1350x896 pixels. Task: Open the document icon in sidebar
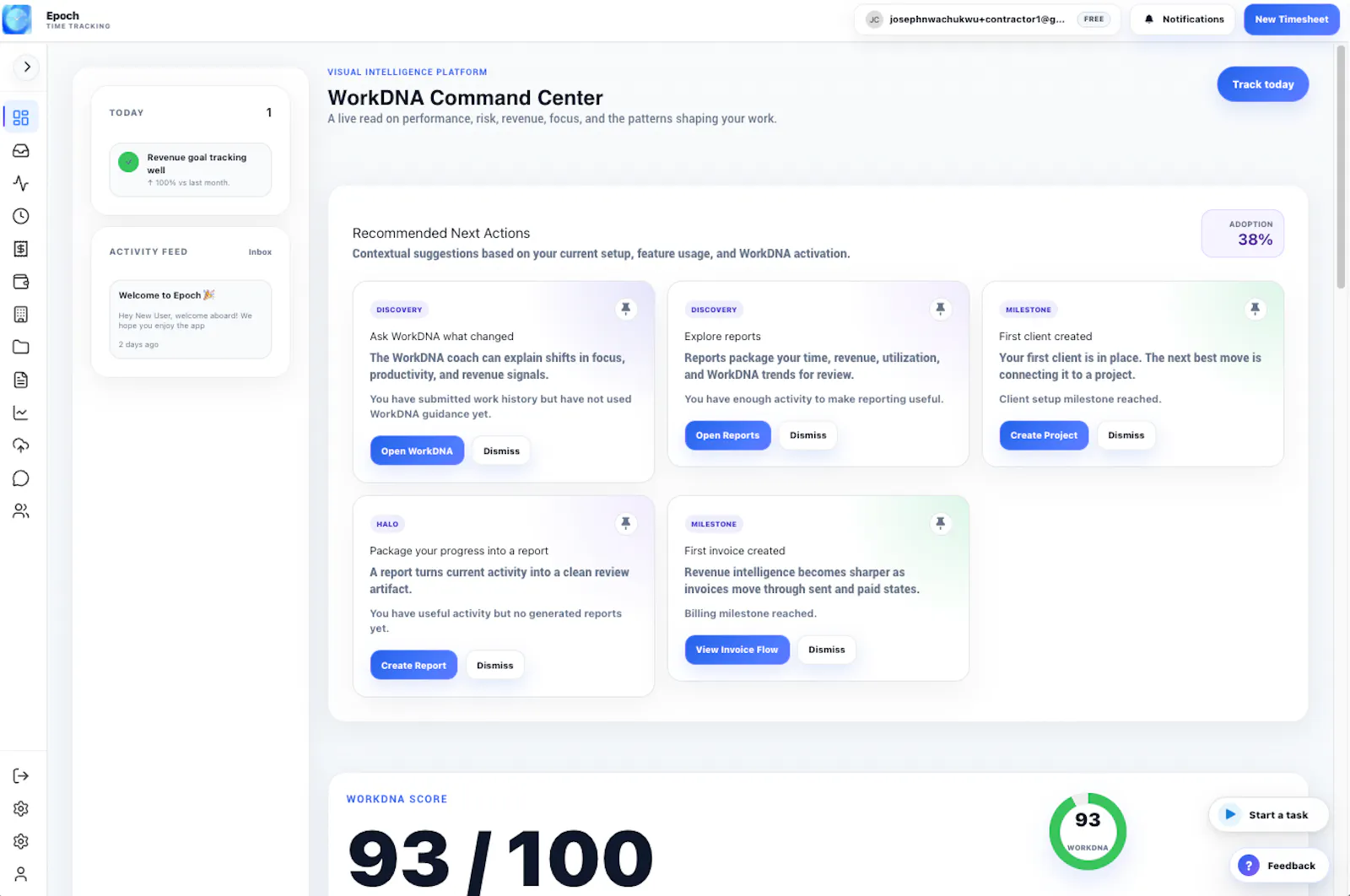pos(21,380)
